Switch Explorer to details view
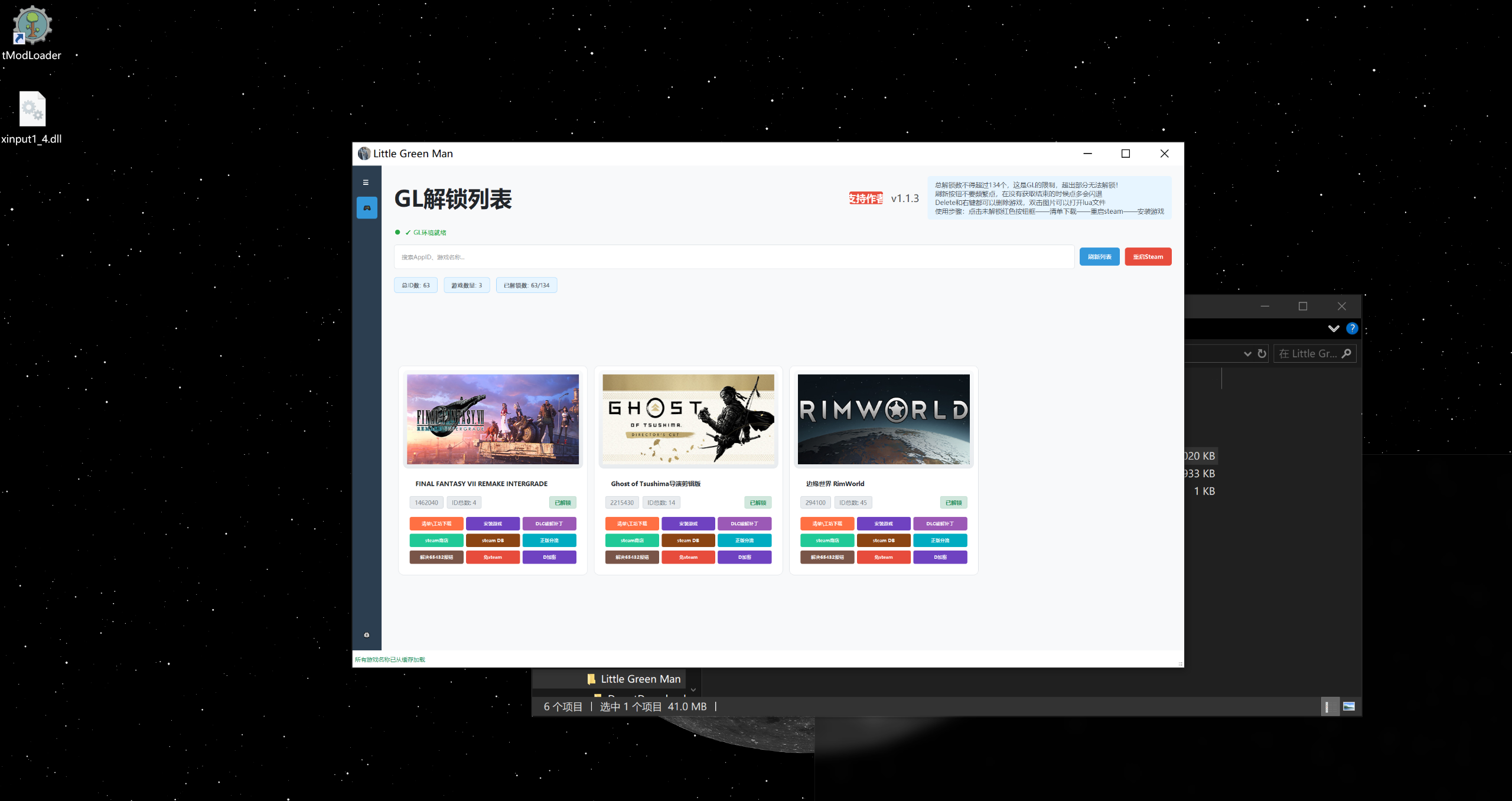 coord(1329,706)
